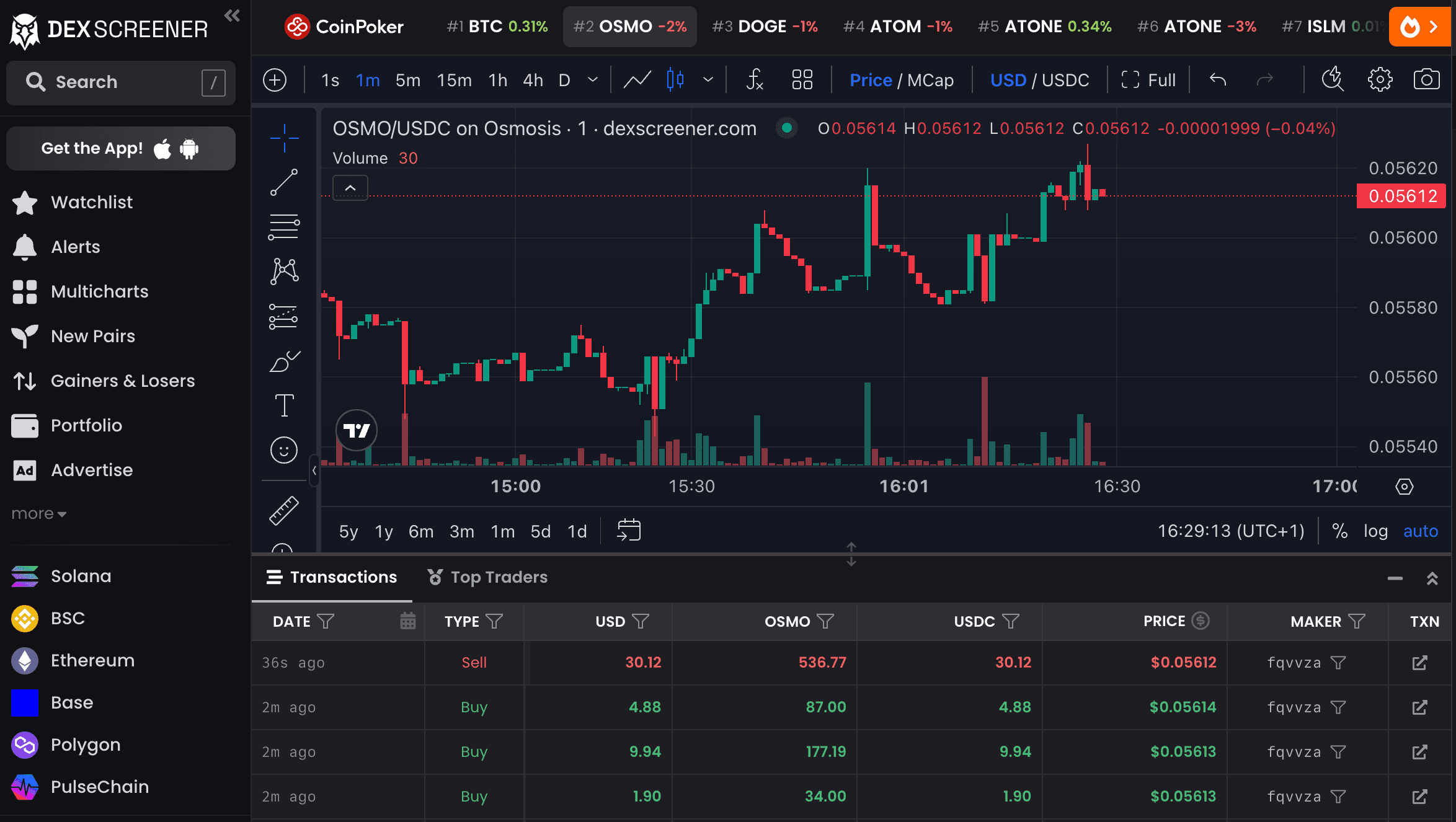Toggle log scale on chart

[x=1375, y=531]
